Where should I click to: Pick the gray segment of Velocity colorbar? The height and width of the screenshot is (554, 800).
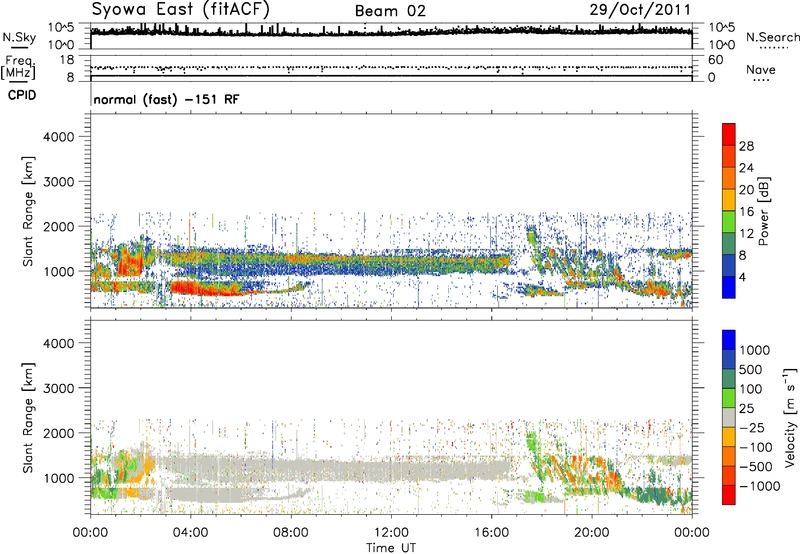tap(729, 417)
